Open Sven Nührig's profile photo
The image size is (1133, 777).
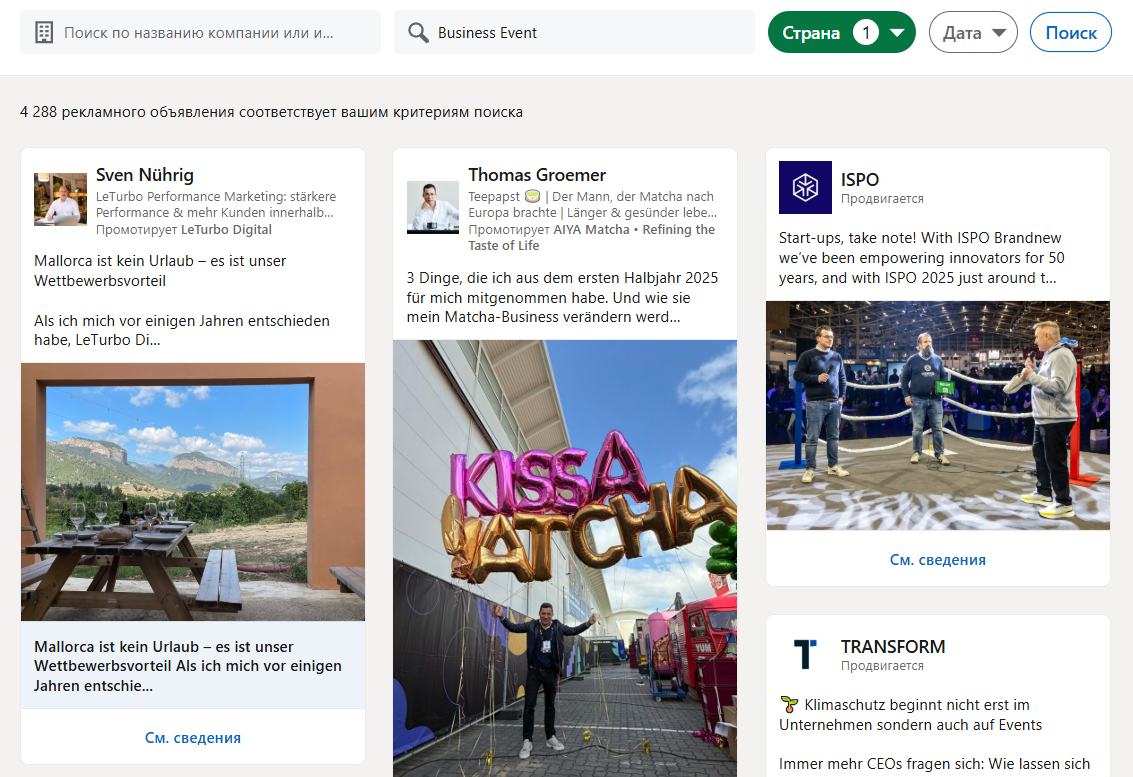pyautogui.click(x=61, y=199)
